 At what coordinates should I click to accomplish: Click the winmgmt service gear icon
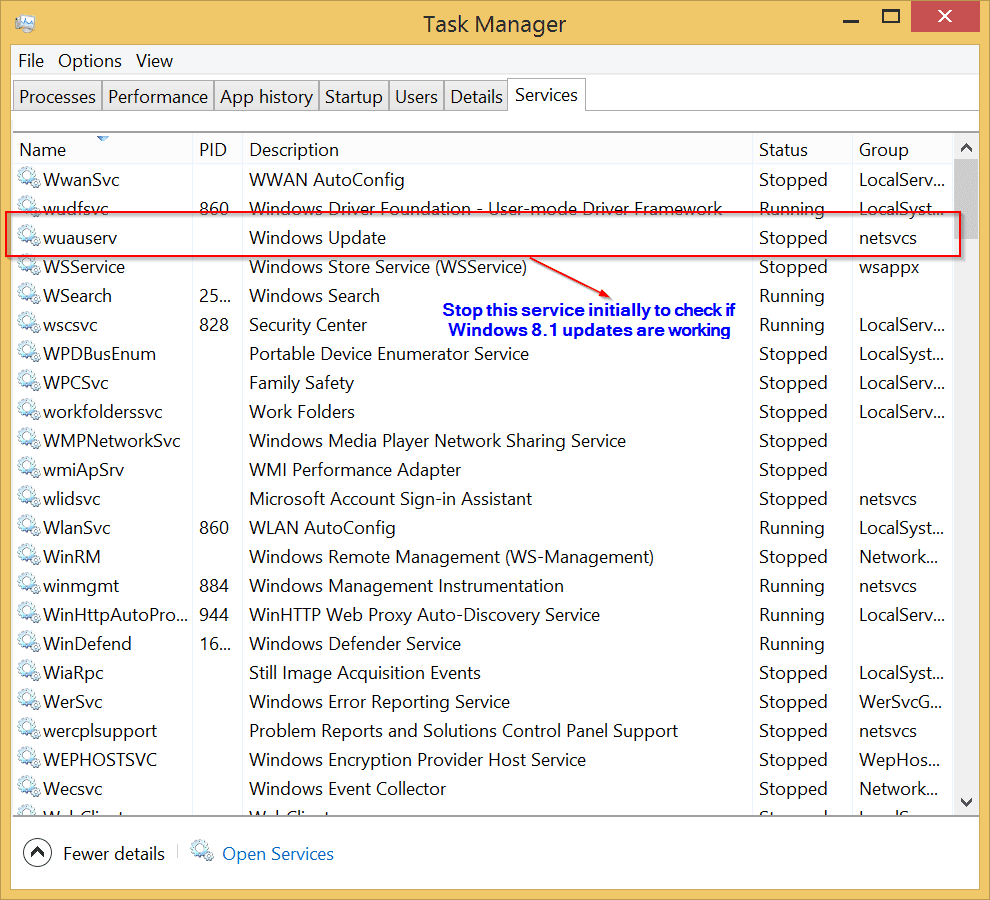pyautogui.click(x=29, y=586)
